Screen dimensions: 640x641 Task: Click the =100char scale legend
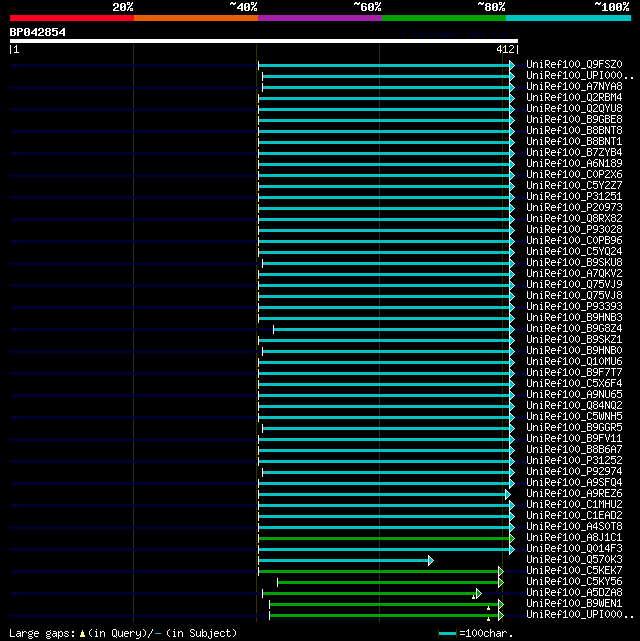coord(476,634)
